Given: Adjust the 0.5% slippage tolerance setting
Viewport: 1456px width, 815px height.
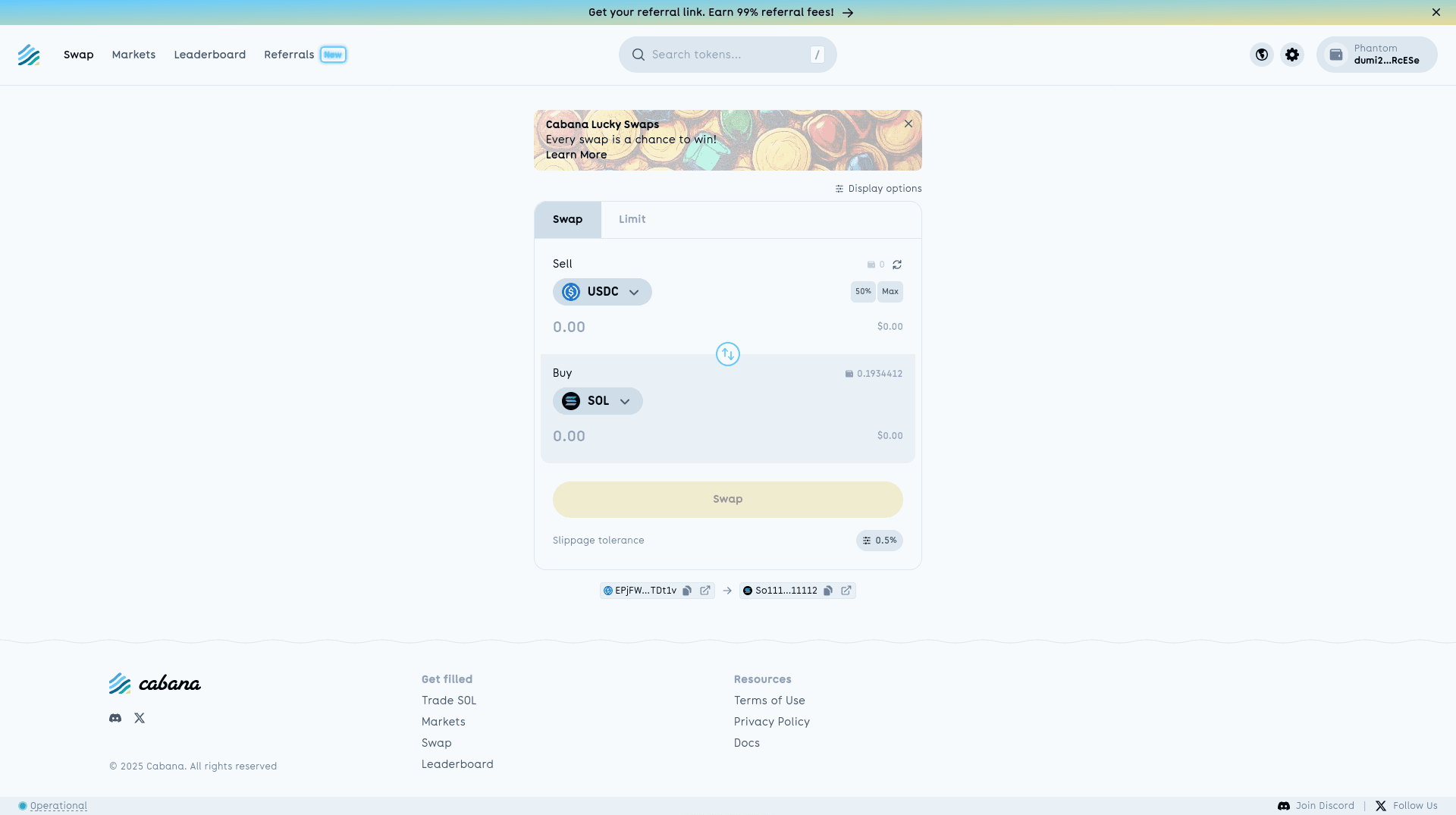Looking at the screenshot, I should pyautogui.click(x=879, y=541).
